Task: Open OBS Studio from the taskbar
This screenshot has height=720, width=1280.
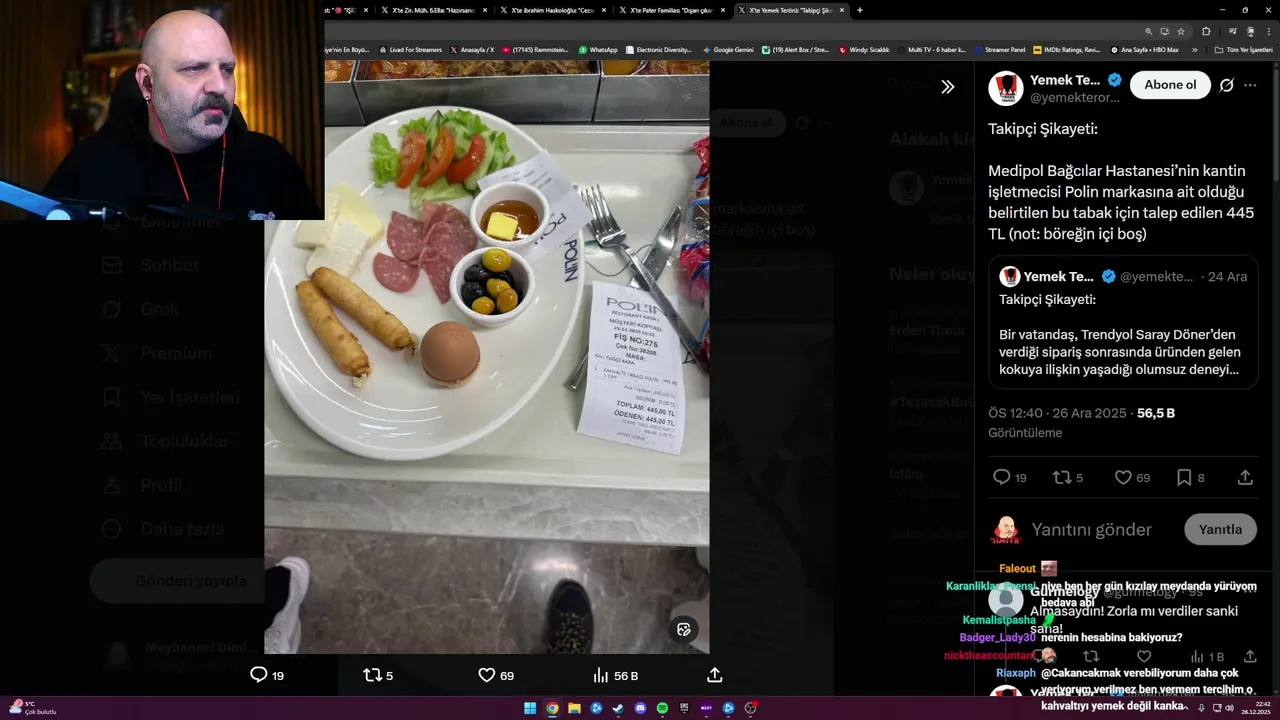Action: coord(750,708)
